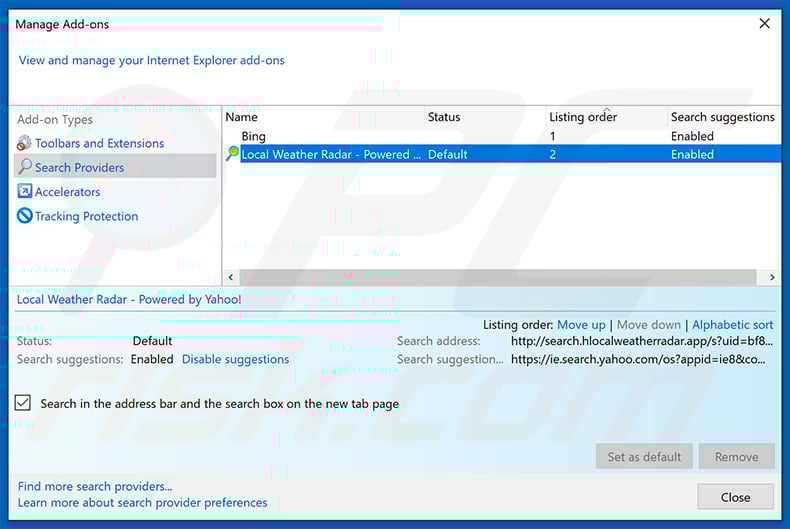
Task: Select Search Providers add-on type
Action: (x=115, y=167)
